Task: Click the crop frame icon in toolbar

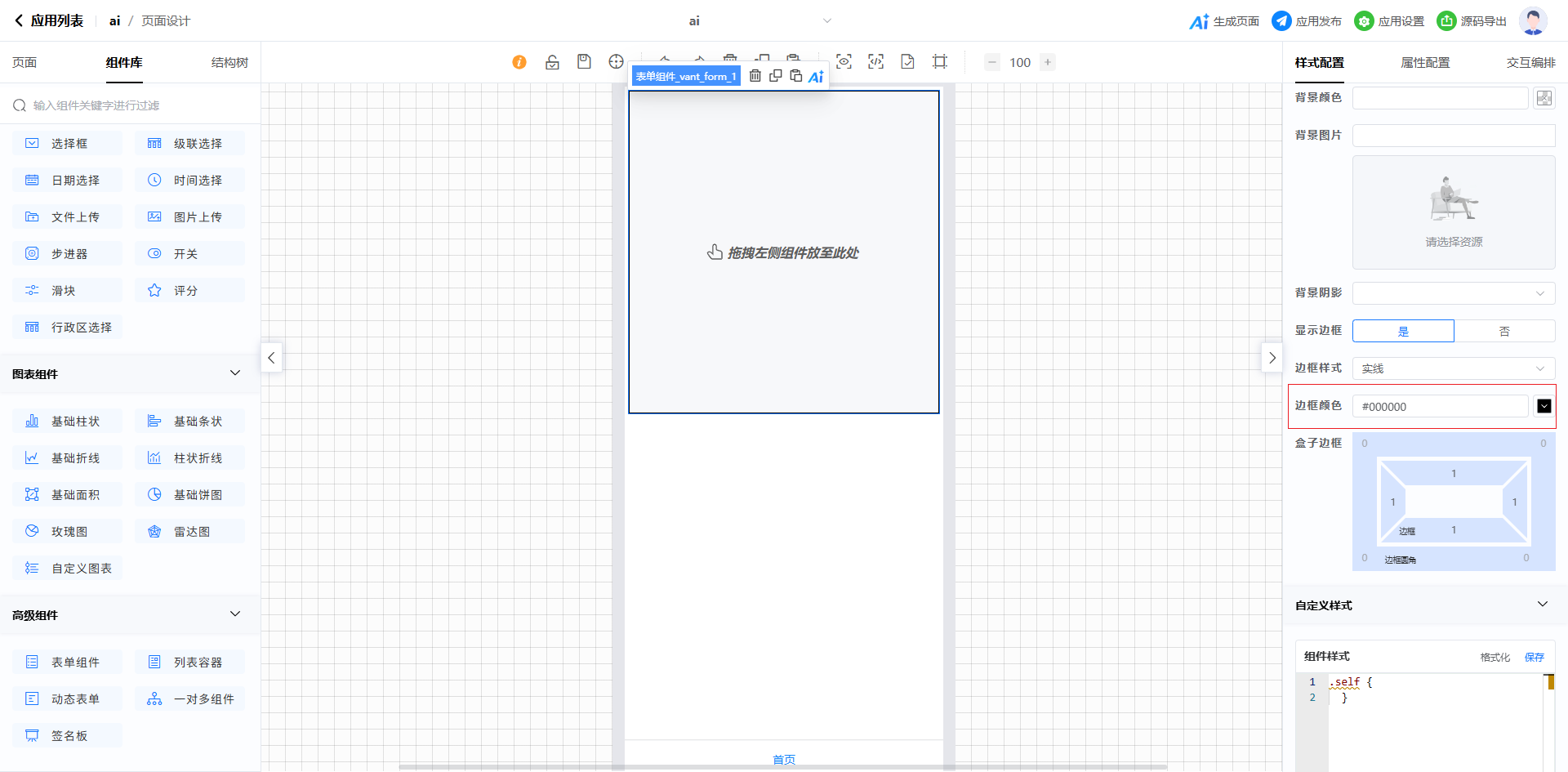Action: [940, 62]
